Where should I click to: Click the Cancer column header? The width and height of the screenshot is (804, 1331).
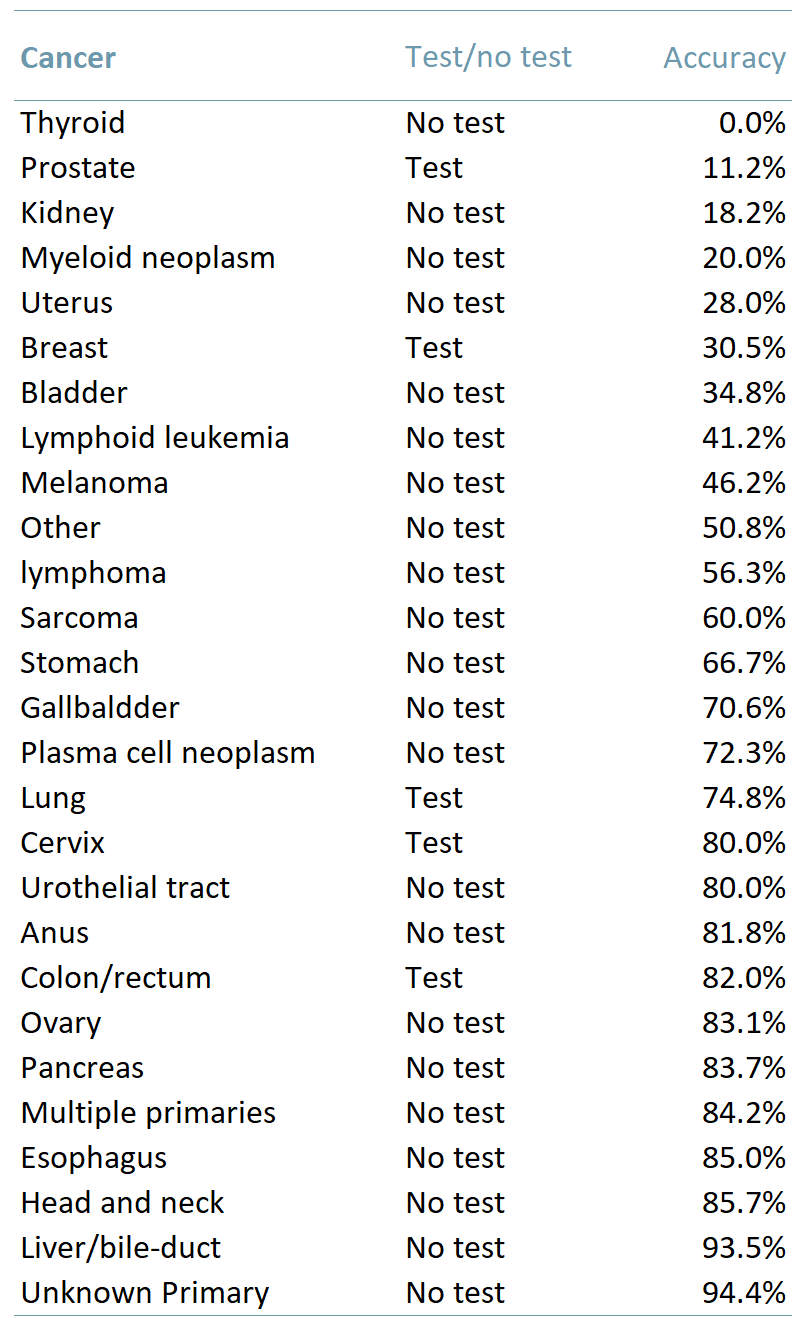pyautogui.click(x=68, y=58)
